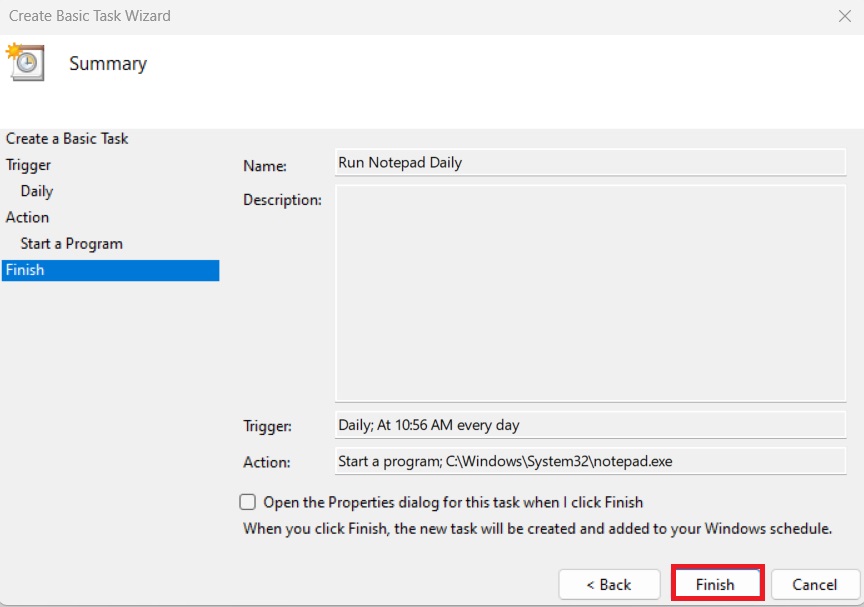Select Start a Program sub-step
Screen dimensions: 864x607
(71, 244)
